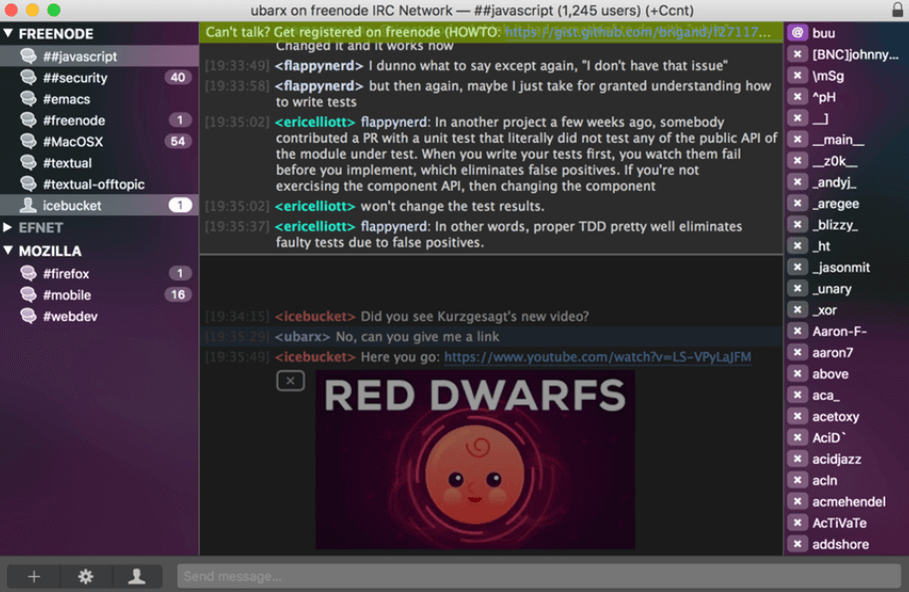Viewport: 909px width, 592px height.
Task: Click icon beside _jasonmit user
Action: tap(798, 267)
